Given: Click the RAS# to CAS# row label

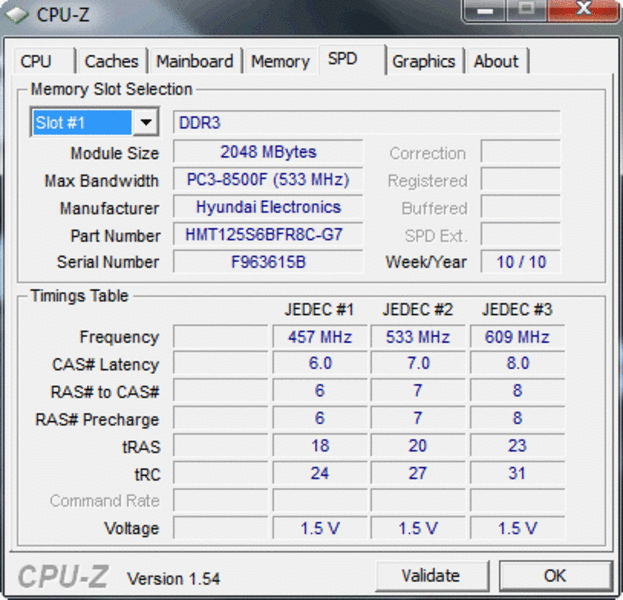Looking at the screenshot, I should tap(105, 392).
